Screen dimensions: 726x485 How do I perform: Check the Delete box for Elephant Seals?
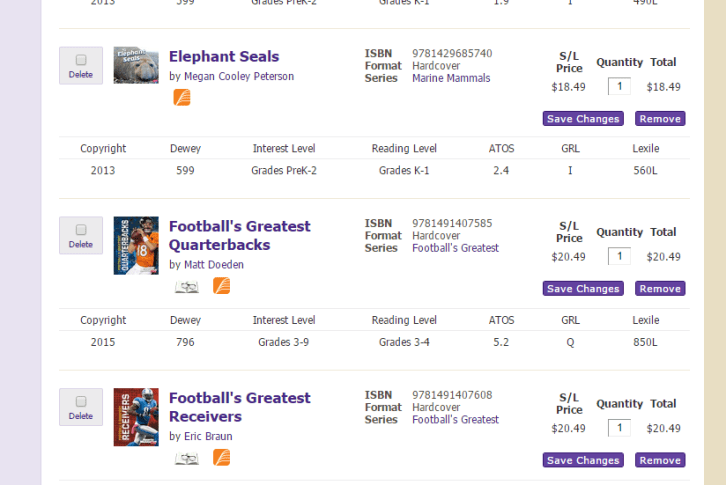(81, 60)
